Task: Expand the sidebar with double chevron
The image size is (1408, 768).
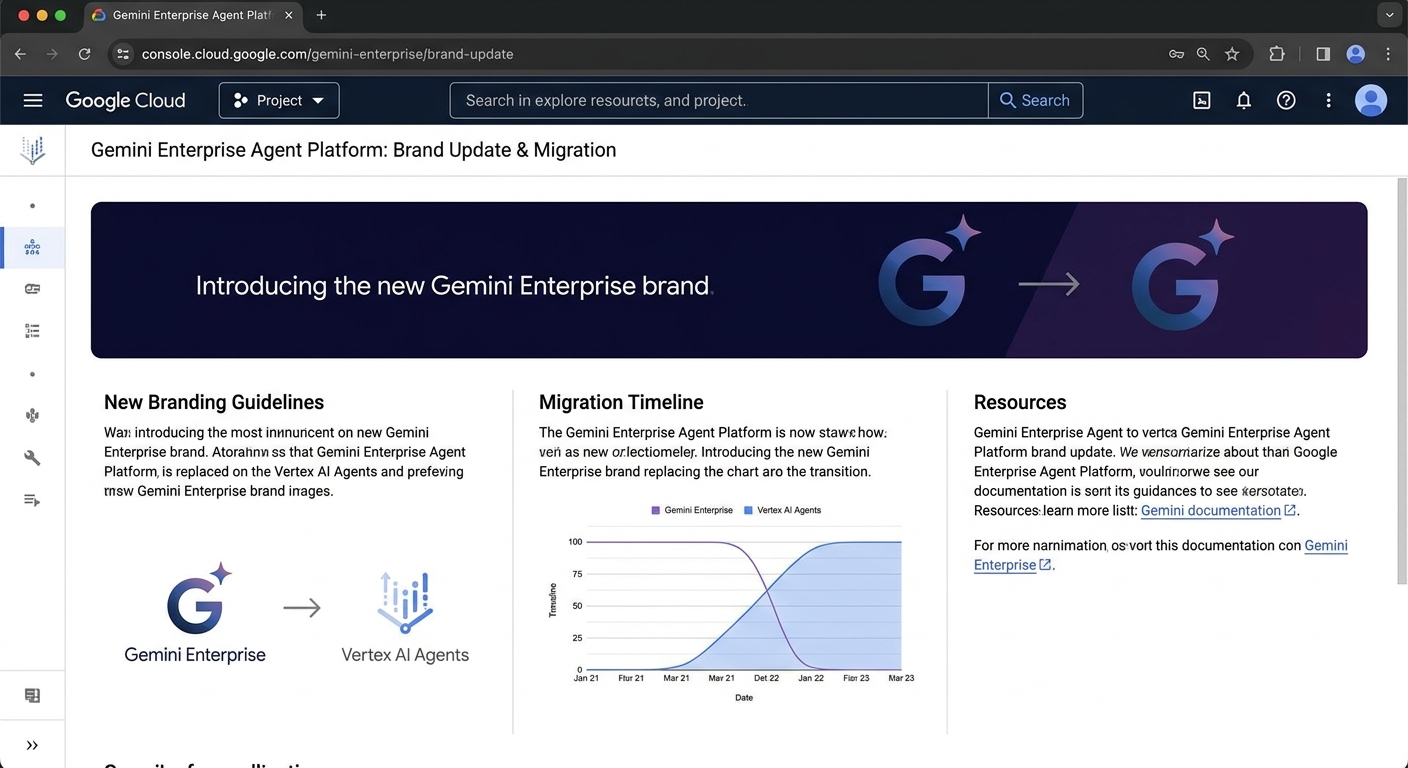Action: [x=32, y=745]
